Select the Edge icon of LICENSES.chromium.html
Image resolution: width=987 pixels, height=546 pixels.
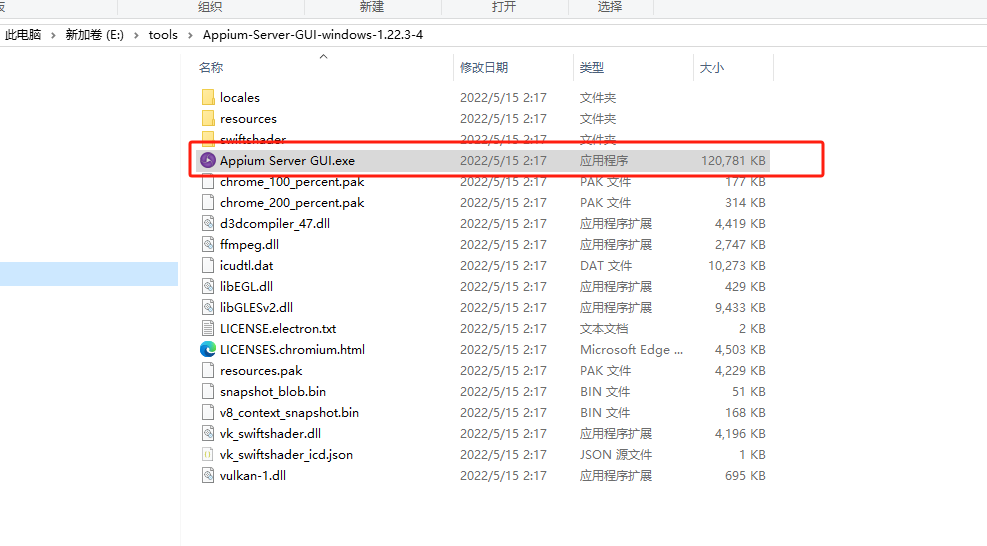(x=208, y=350)
